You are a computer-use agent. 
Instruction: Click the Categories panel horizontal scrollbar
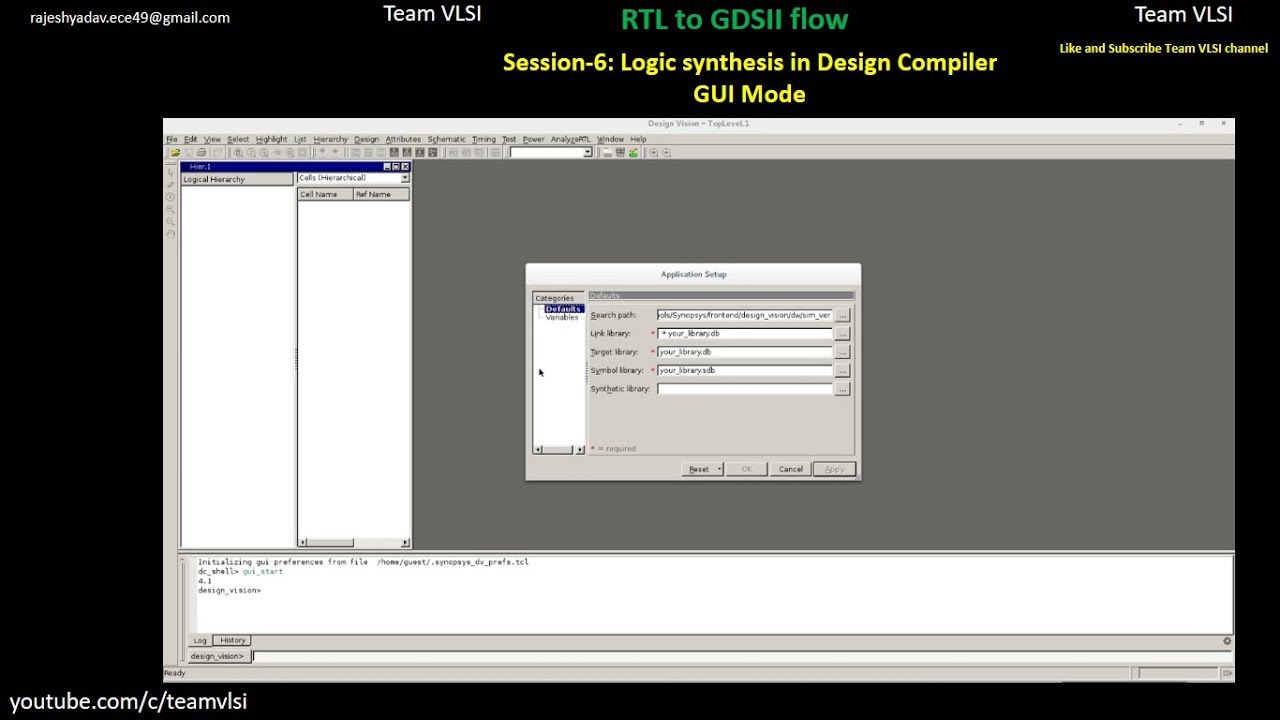coord(559,450)
